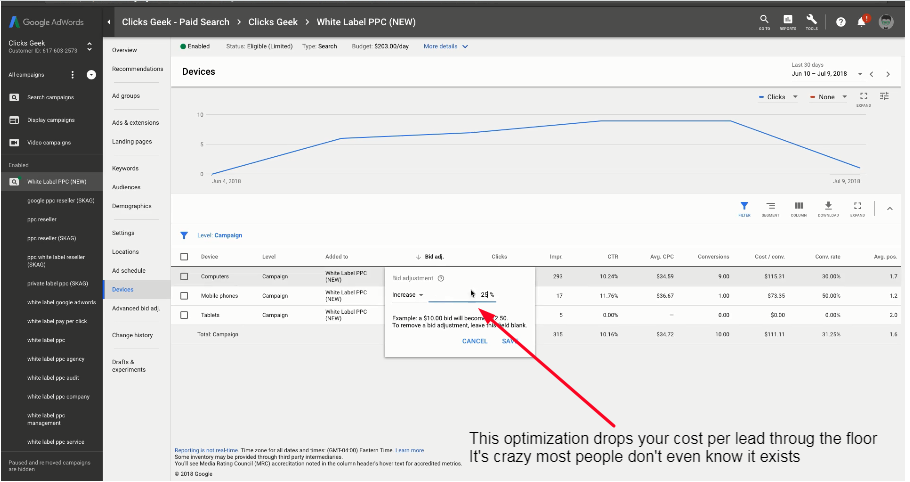Open Ad schedule from the page menu
Viewport: 910px width, 482px height.
[x=128, y=270]
